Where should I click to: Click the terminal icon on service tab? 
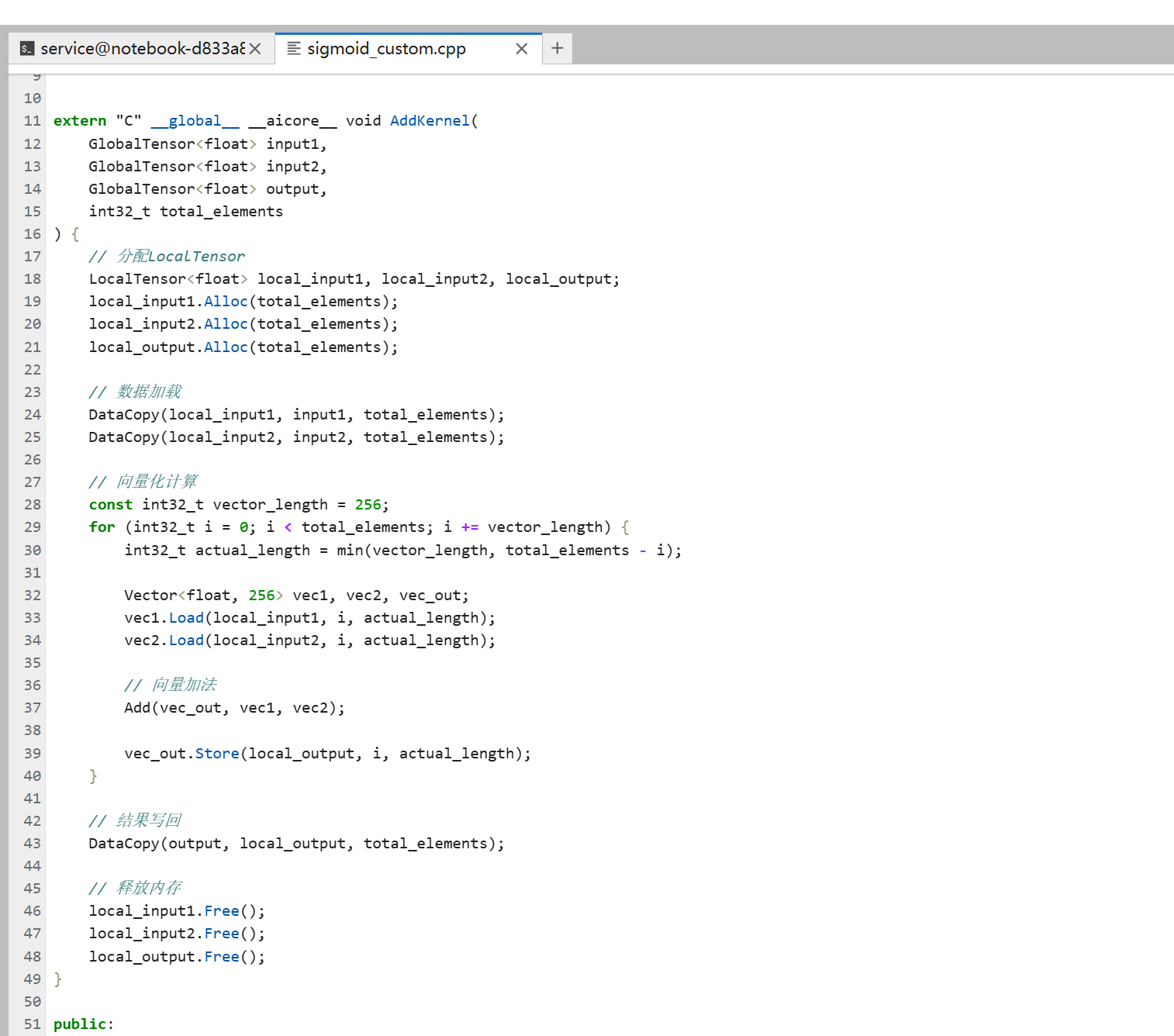(27, 49)
